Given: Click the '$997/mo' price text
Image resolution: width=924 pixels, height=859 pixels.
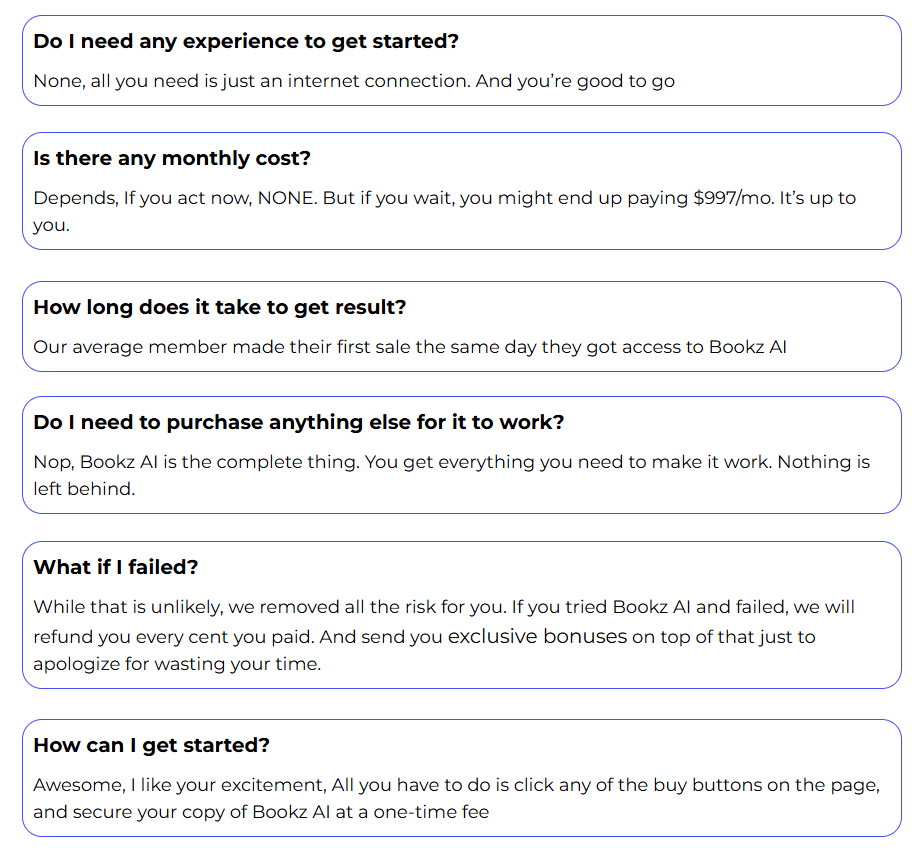Looking at the screenshot, I should click(x=733, y=198).
